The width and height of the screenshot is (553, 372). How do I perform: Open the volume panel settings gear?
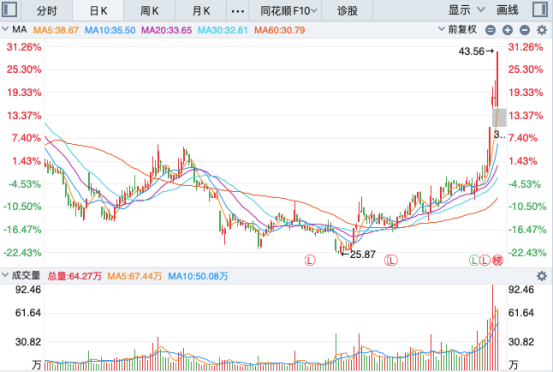[542, 276]
